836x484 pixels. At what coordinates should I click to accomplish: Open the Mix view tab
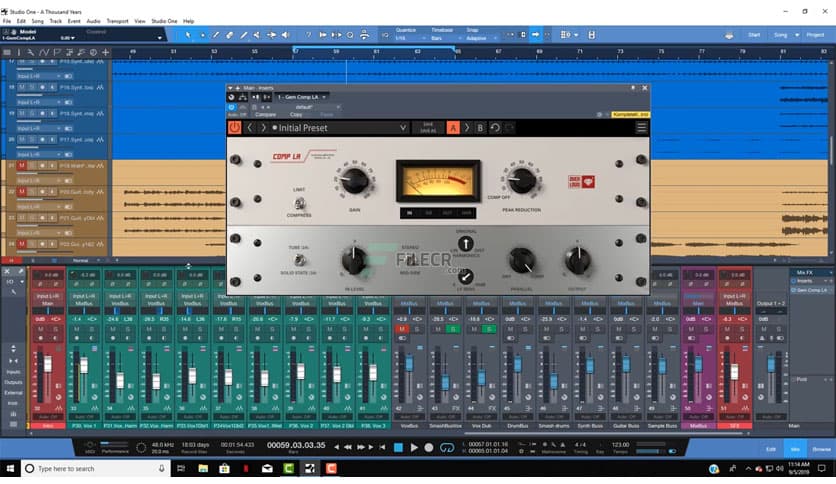click(x=795, y=449)
